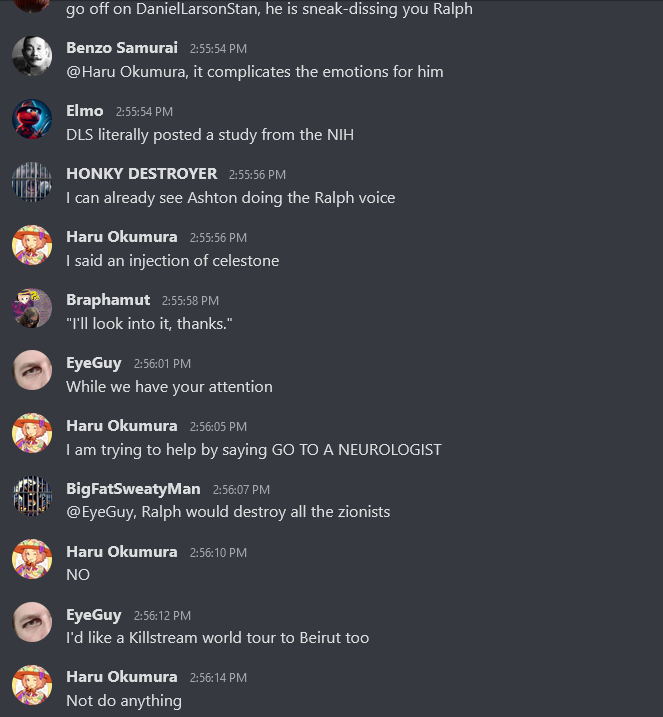
Task: Open the HONKY DESTROYER username profile
Action: tap(142, 174)
